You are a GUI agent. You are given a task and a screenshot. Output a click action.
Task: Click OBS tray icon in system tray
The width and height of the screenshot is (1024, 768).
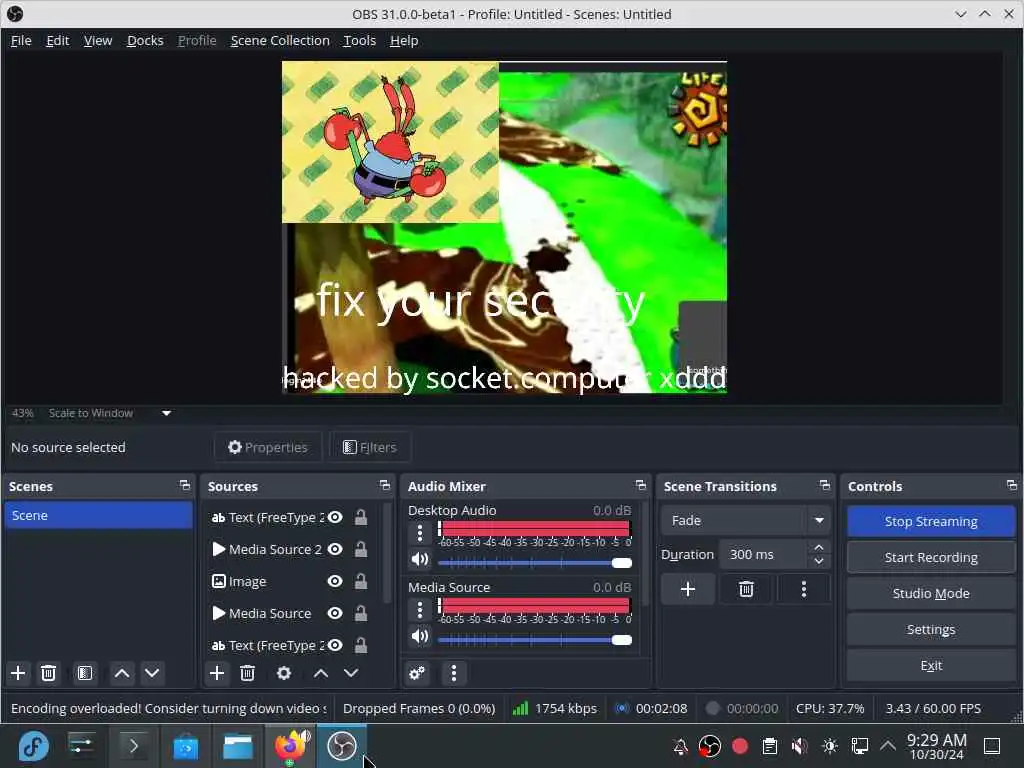pyautogui.click(x=710, y=746)
